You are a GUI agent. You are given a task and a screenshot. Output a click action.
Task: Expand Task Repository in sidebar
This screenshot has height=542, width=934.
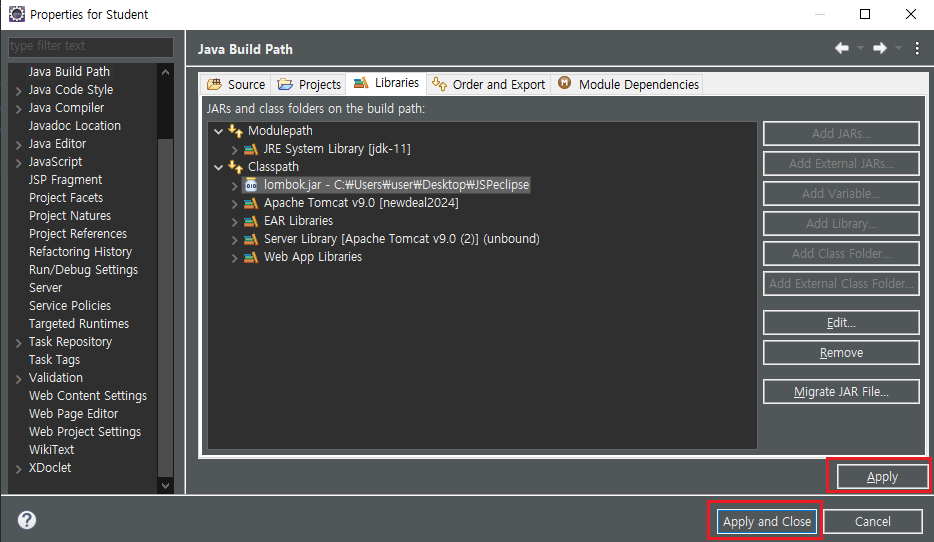[18, 343]
